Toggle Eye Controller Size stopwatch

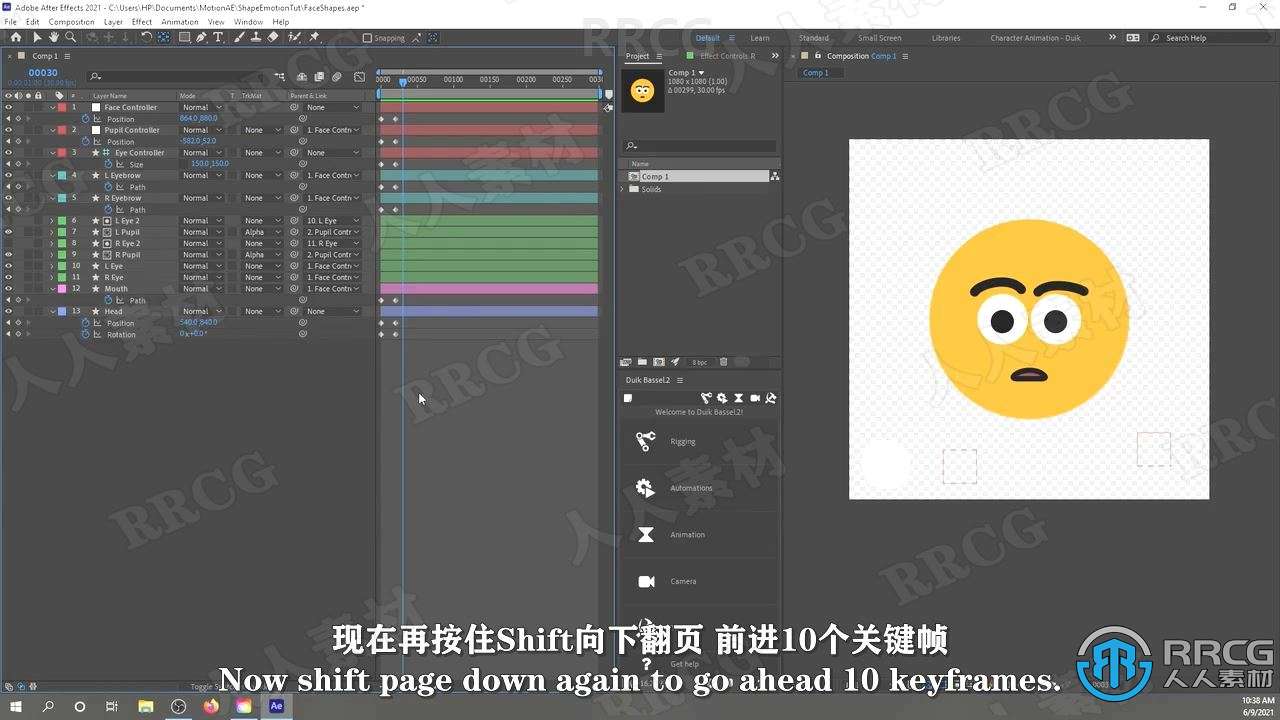tap(108, 164)
